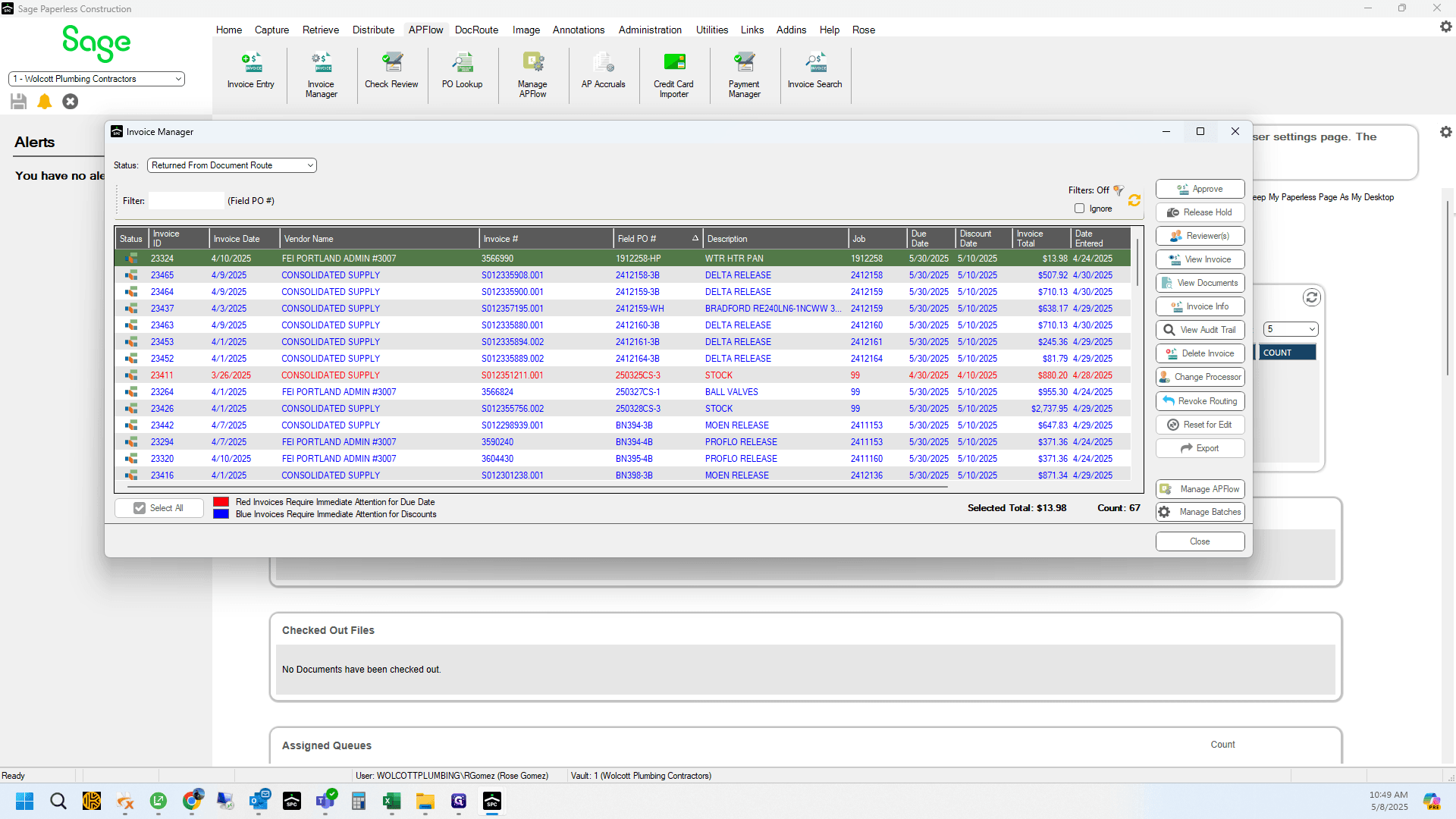Open Google Chrome from the taskbar
Viewport: 1456px width, 819px height.
pos(193,801)
